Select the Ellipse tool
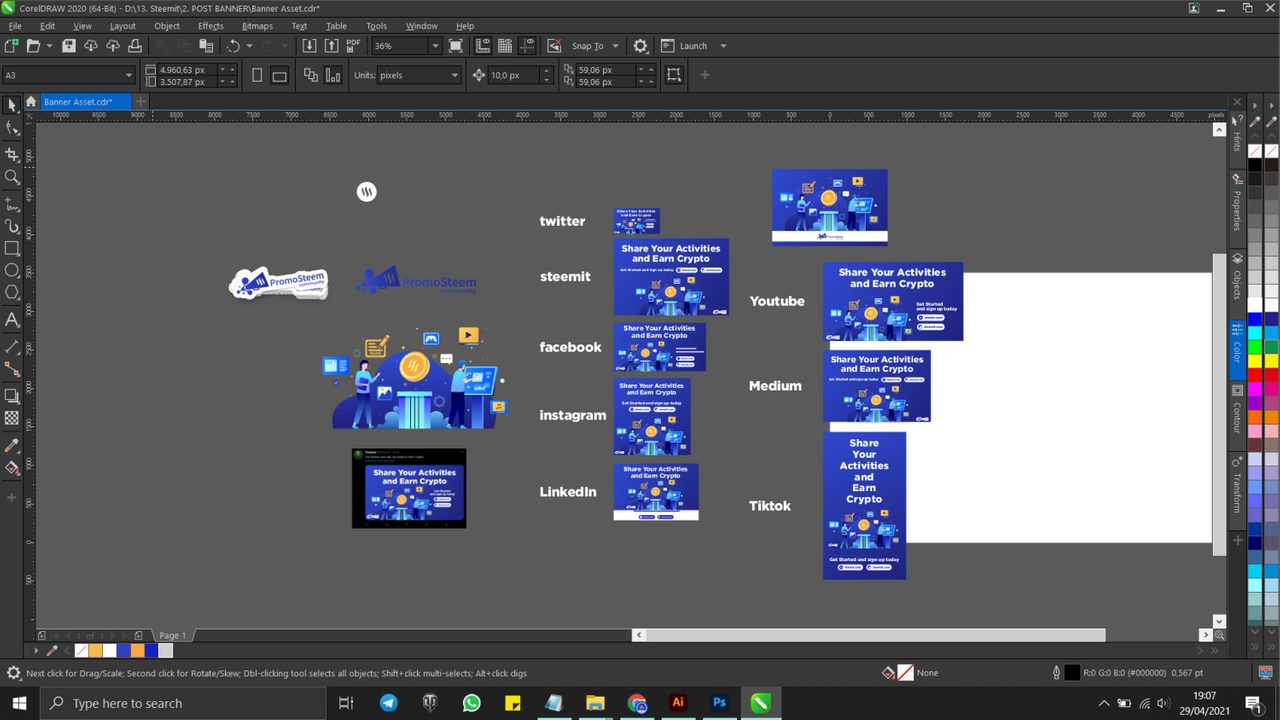1280x720 pixels. (12, 271)
